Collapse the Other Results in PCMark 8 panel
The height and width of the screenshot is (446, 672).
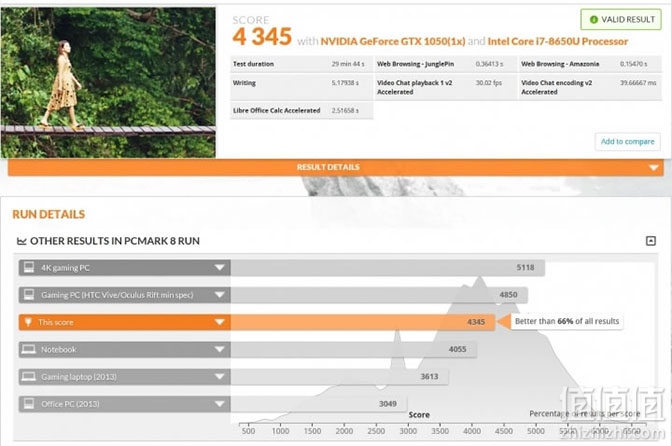click(x=651, y=241)
